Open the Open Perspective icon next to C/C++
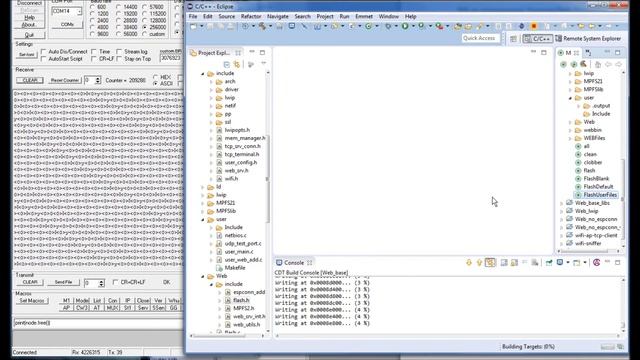This screenshot has width=640, height=360. point(513,38)
